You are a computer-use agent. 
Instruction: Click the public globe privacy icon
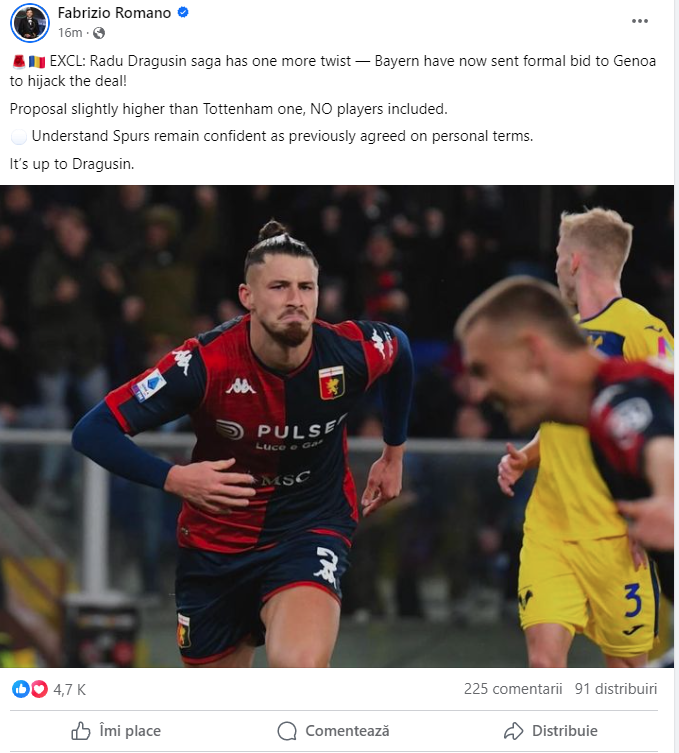(x=99, y=33)
